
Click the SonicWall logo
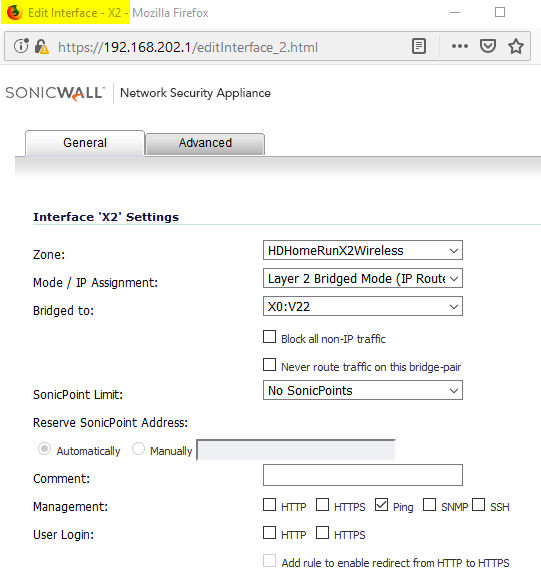(x=55, y=93)
